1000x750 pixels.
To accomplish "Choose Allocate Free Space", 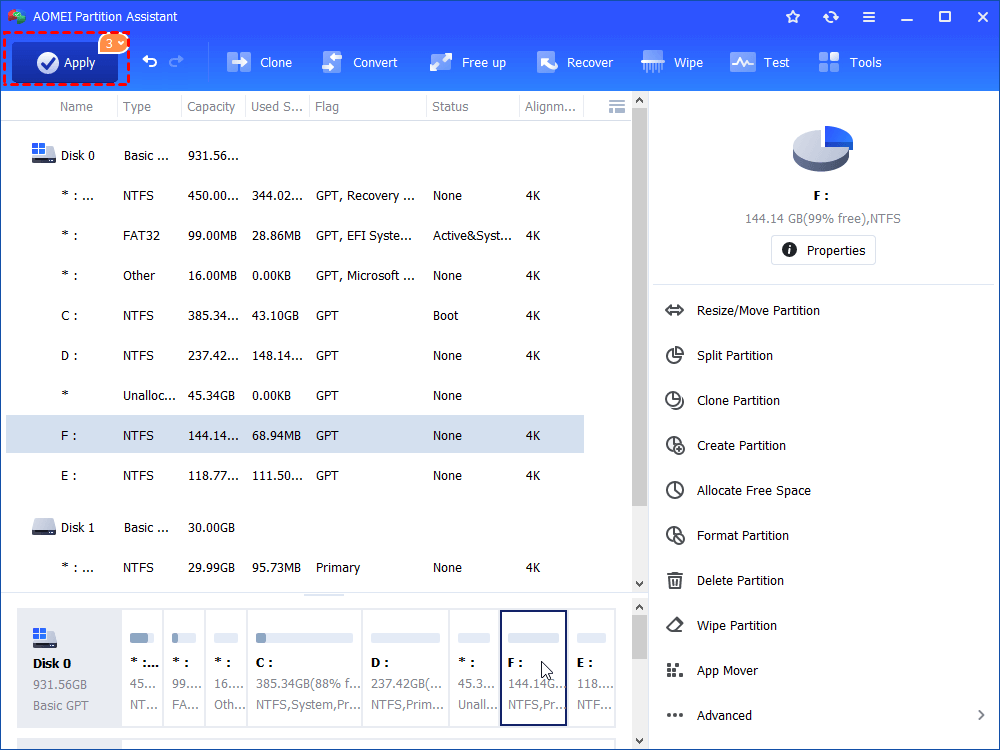I will [x=753, y=490].
